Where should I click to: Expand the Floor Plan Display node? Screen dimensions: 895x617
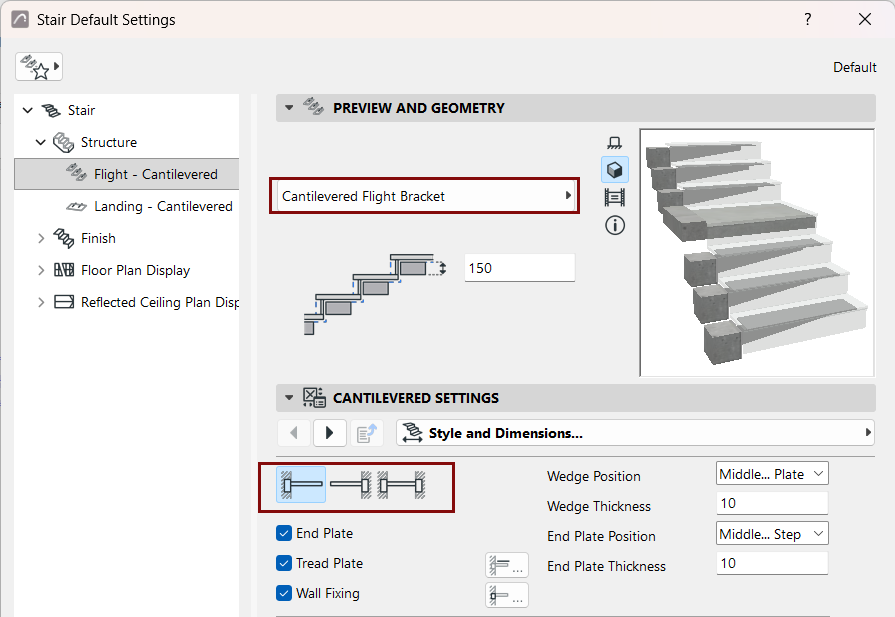point(41,270)
